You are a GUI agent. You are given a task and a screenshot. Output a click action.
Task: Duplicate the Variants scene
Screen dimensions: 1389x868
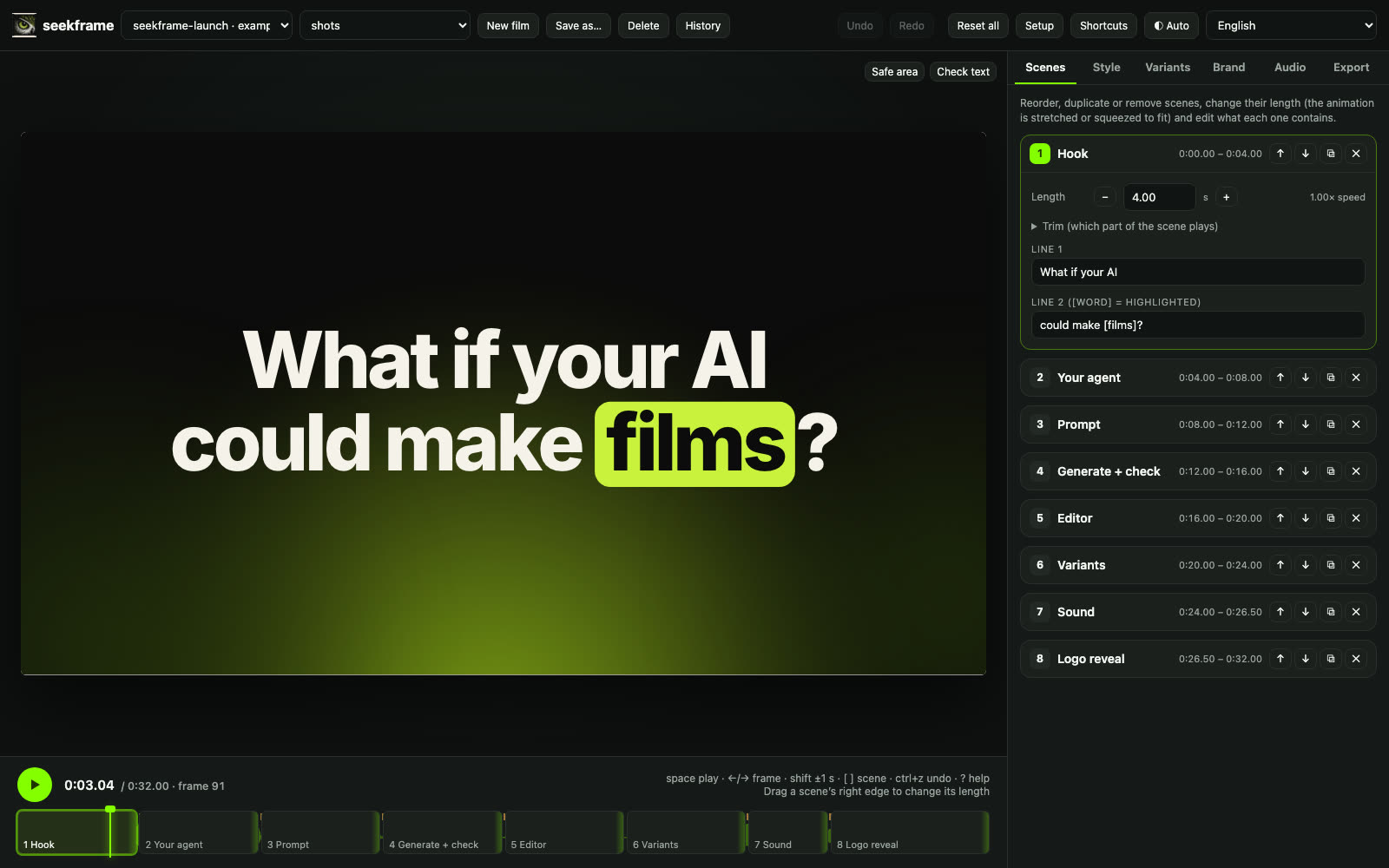(x=1331, y=565)
